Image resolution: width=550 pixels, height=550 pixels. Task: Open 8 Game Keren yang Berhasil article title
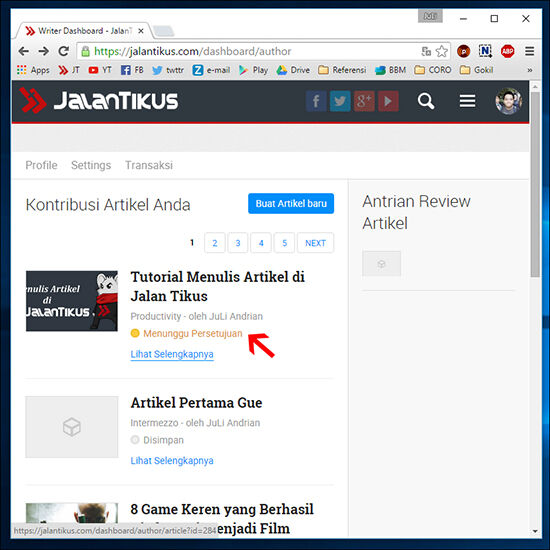[x=222, y=519]
